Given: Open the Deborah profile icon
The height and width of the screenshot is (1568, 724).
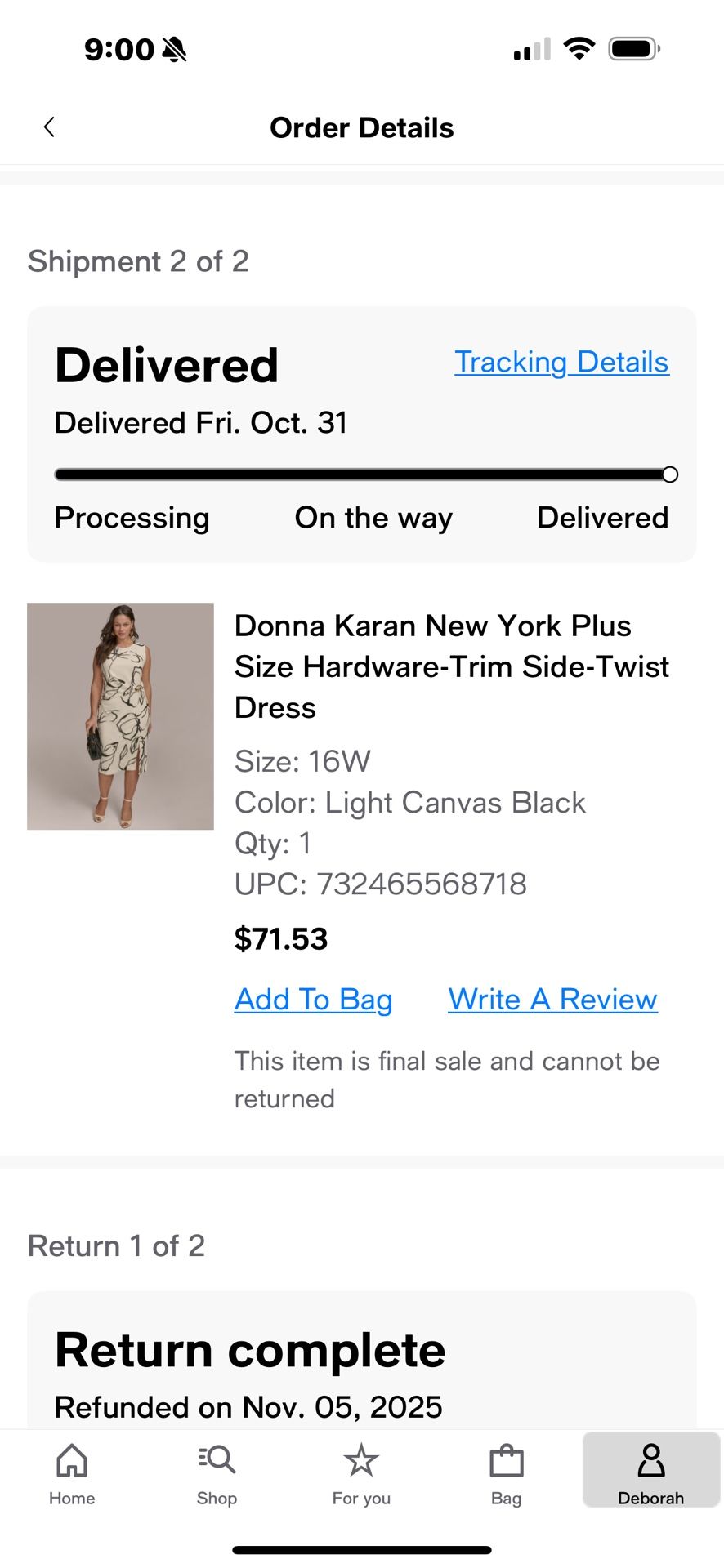Looking at the screenshot, I should (651, 1461).
